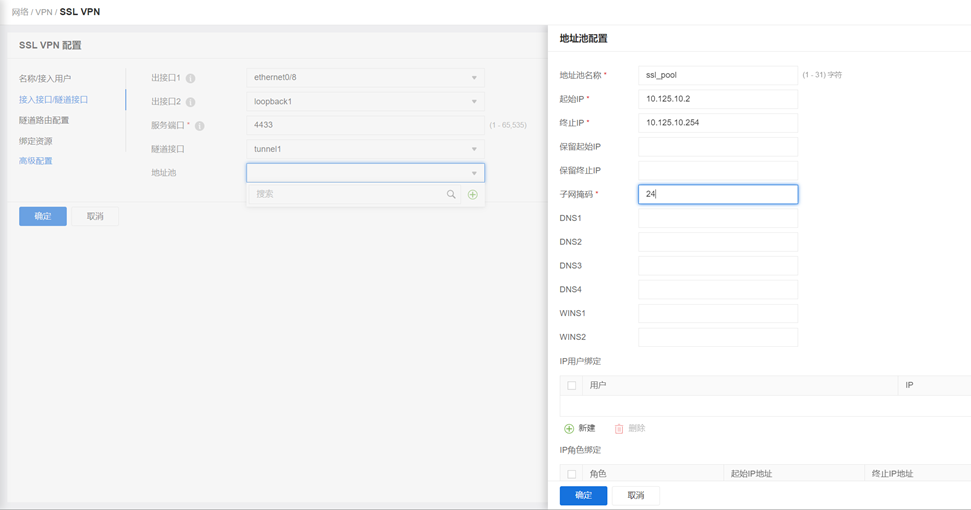Click 删除 under IP用户绑定
971x510 pixels.
click(630, 428)
